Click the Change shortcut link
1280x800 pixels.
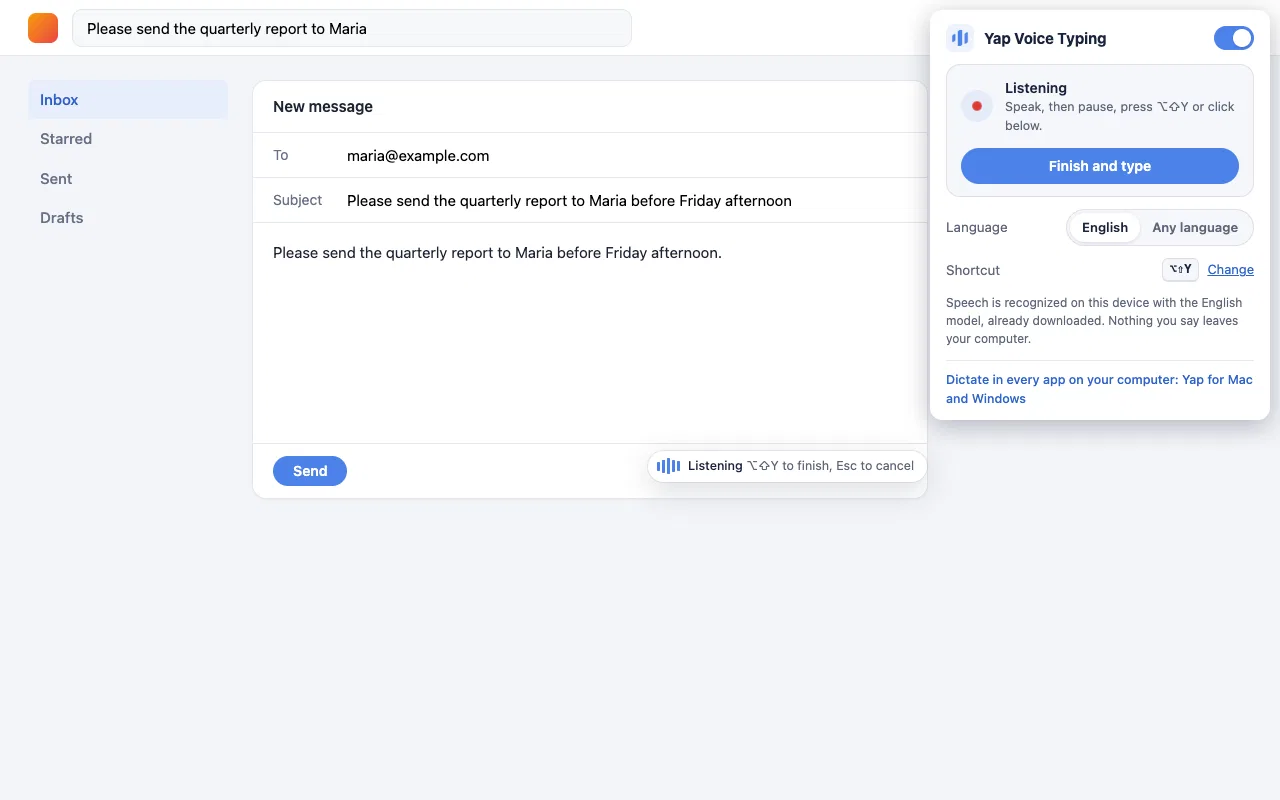coord(1230,270)
